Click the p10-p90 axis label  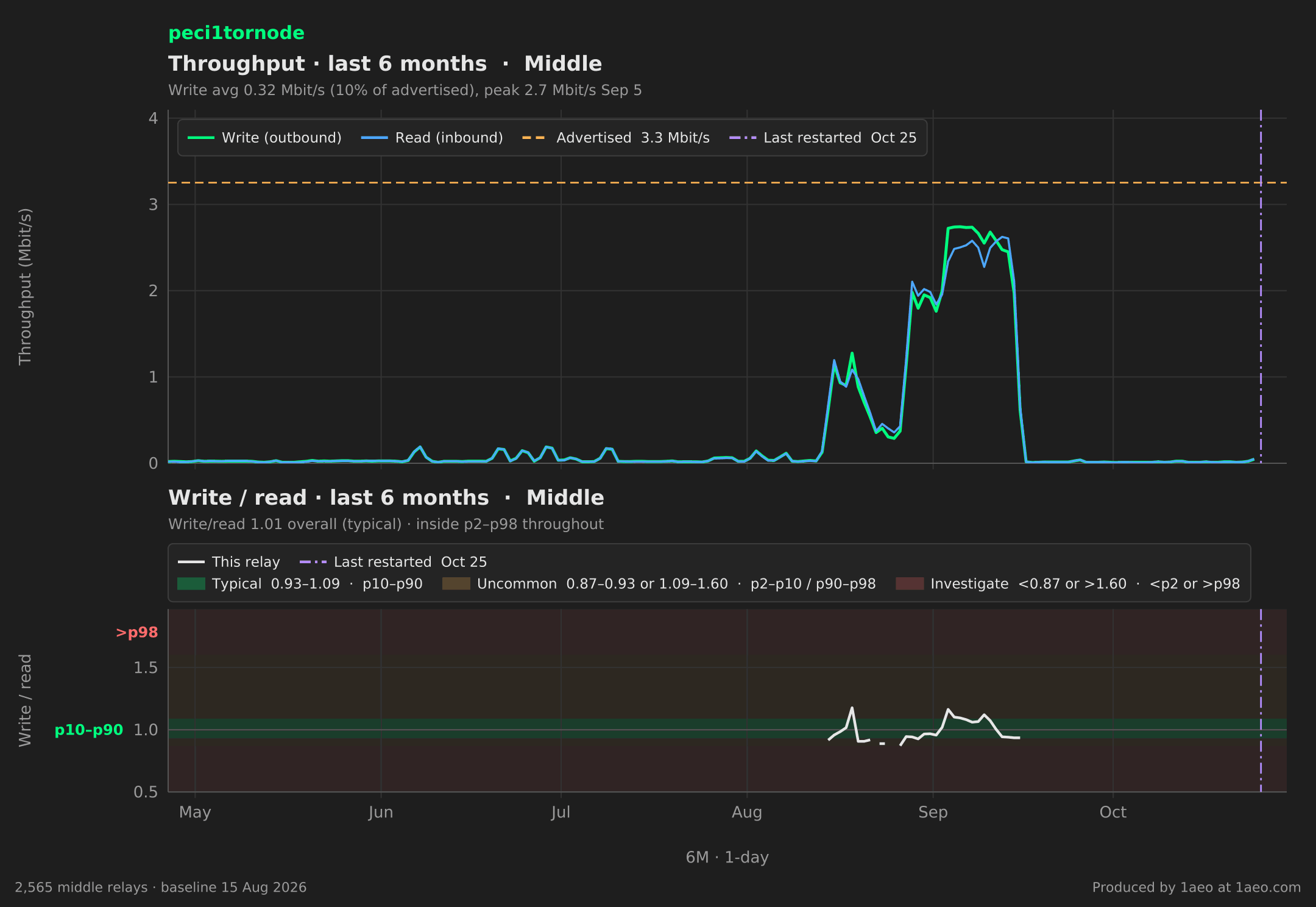(89, 730)
